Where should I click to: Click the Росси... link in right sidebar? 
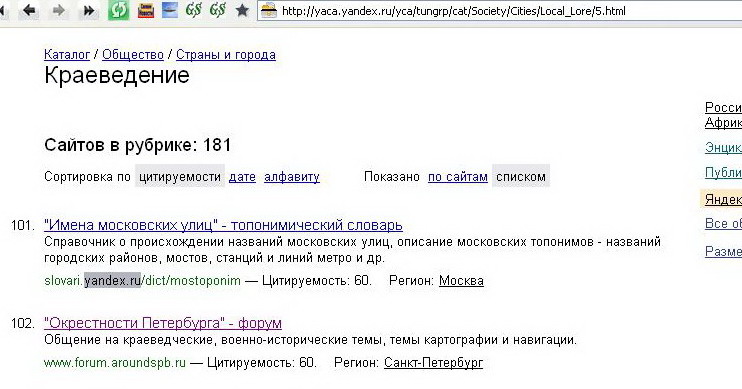[x=723, y=107]
